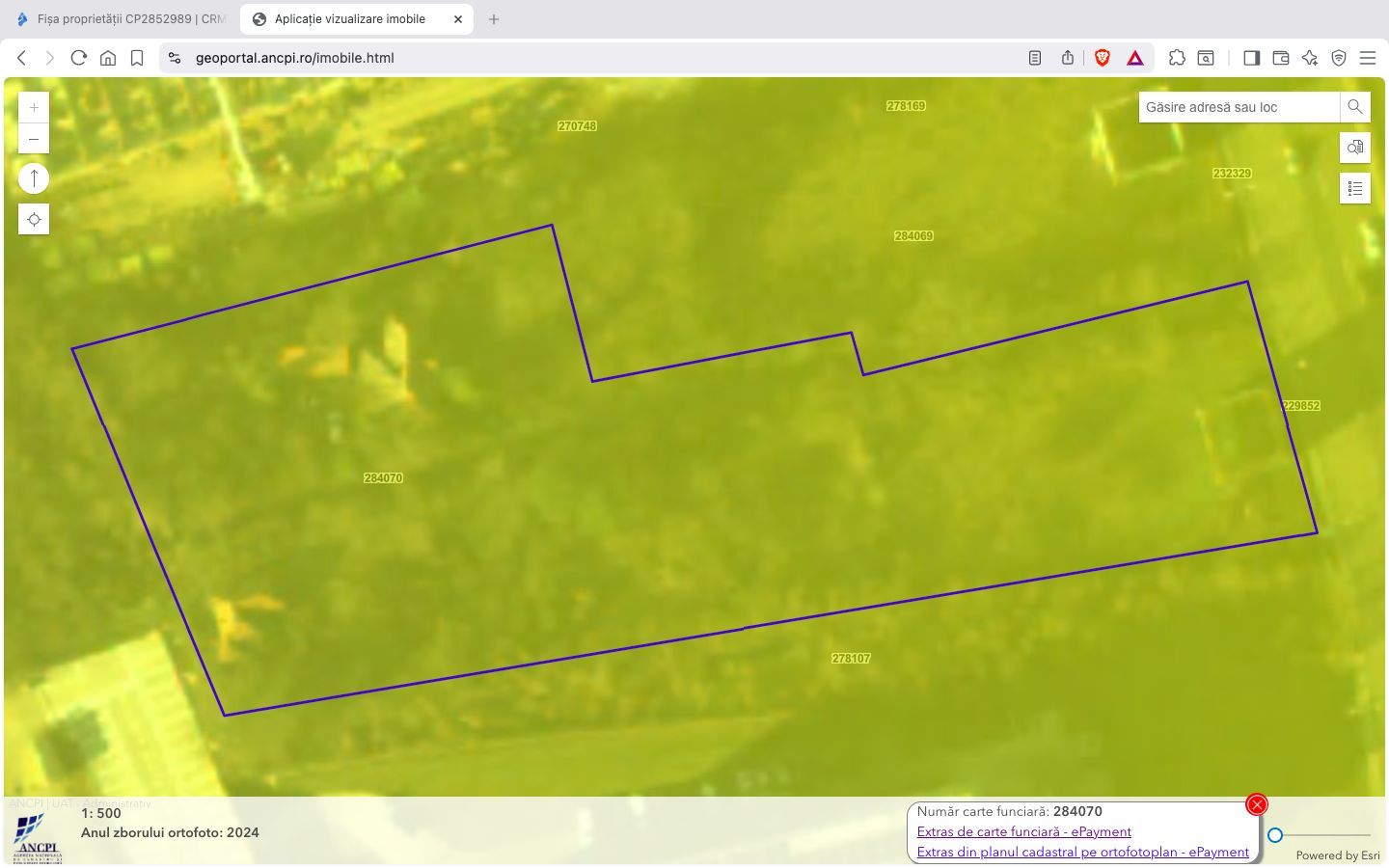
Task: Open the map legend list icon
Action: point(1354,188)
